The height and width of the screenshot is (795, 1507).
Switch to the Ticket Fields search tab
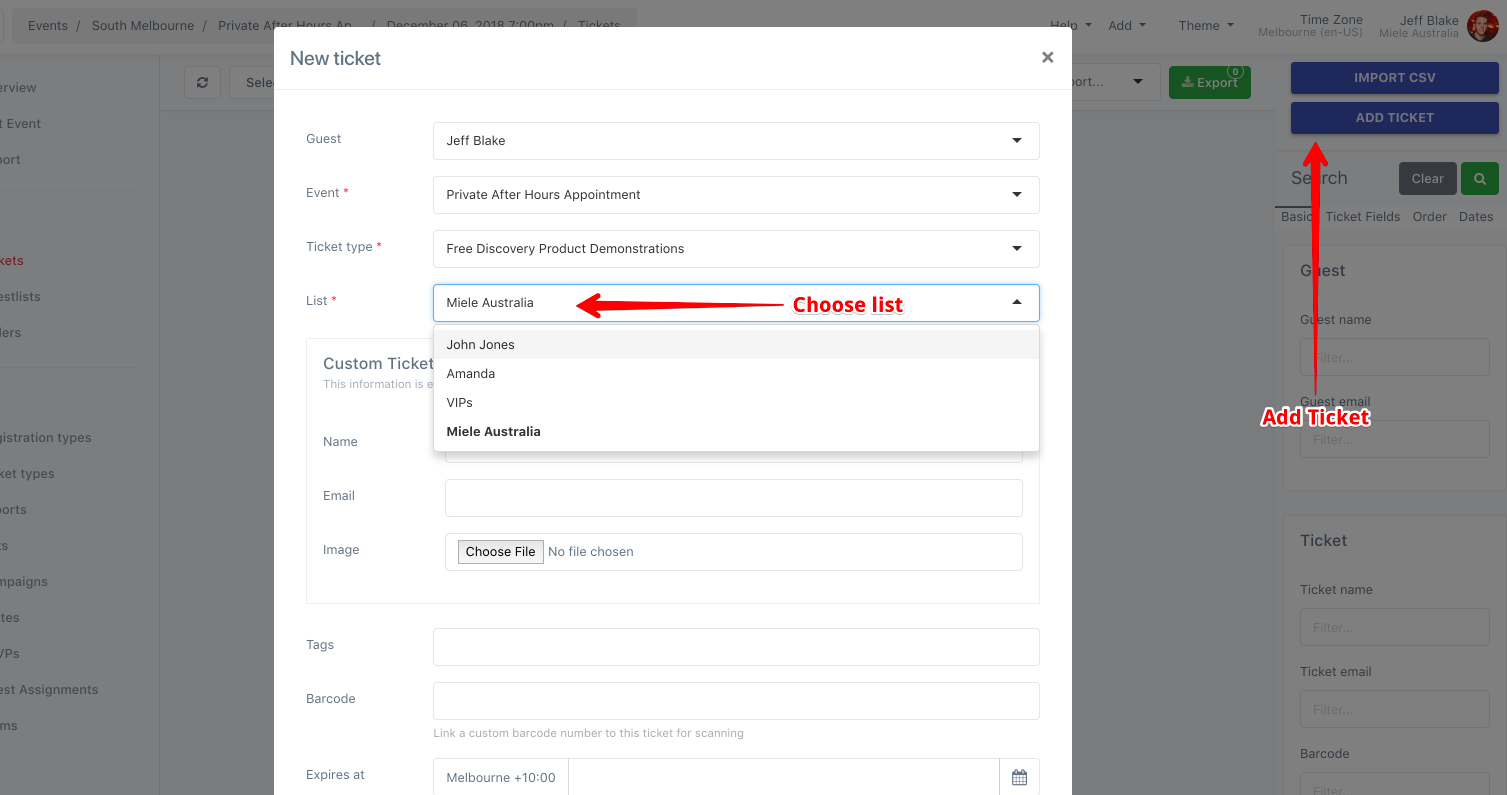[x=1362, y=216]
